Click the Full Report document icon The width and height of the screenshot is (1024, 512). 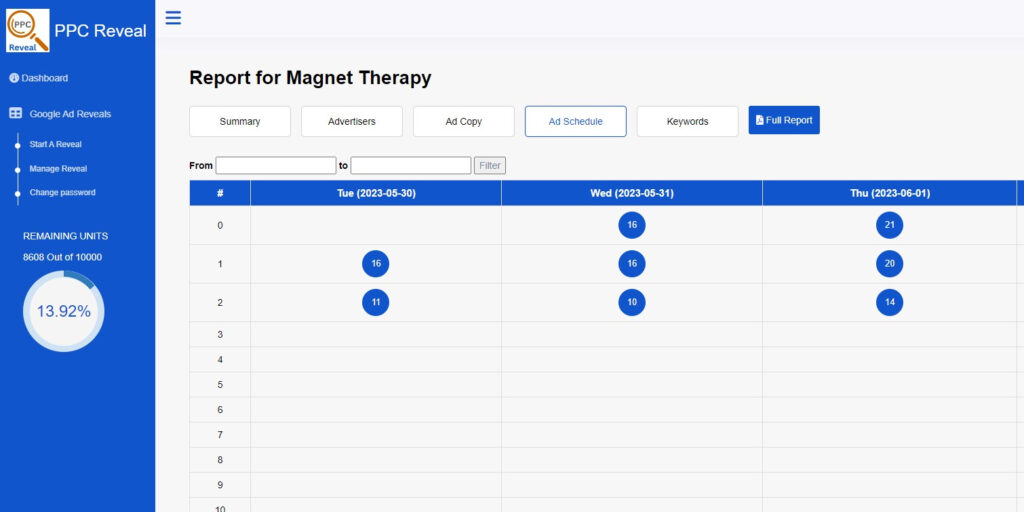759,120
